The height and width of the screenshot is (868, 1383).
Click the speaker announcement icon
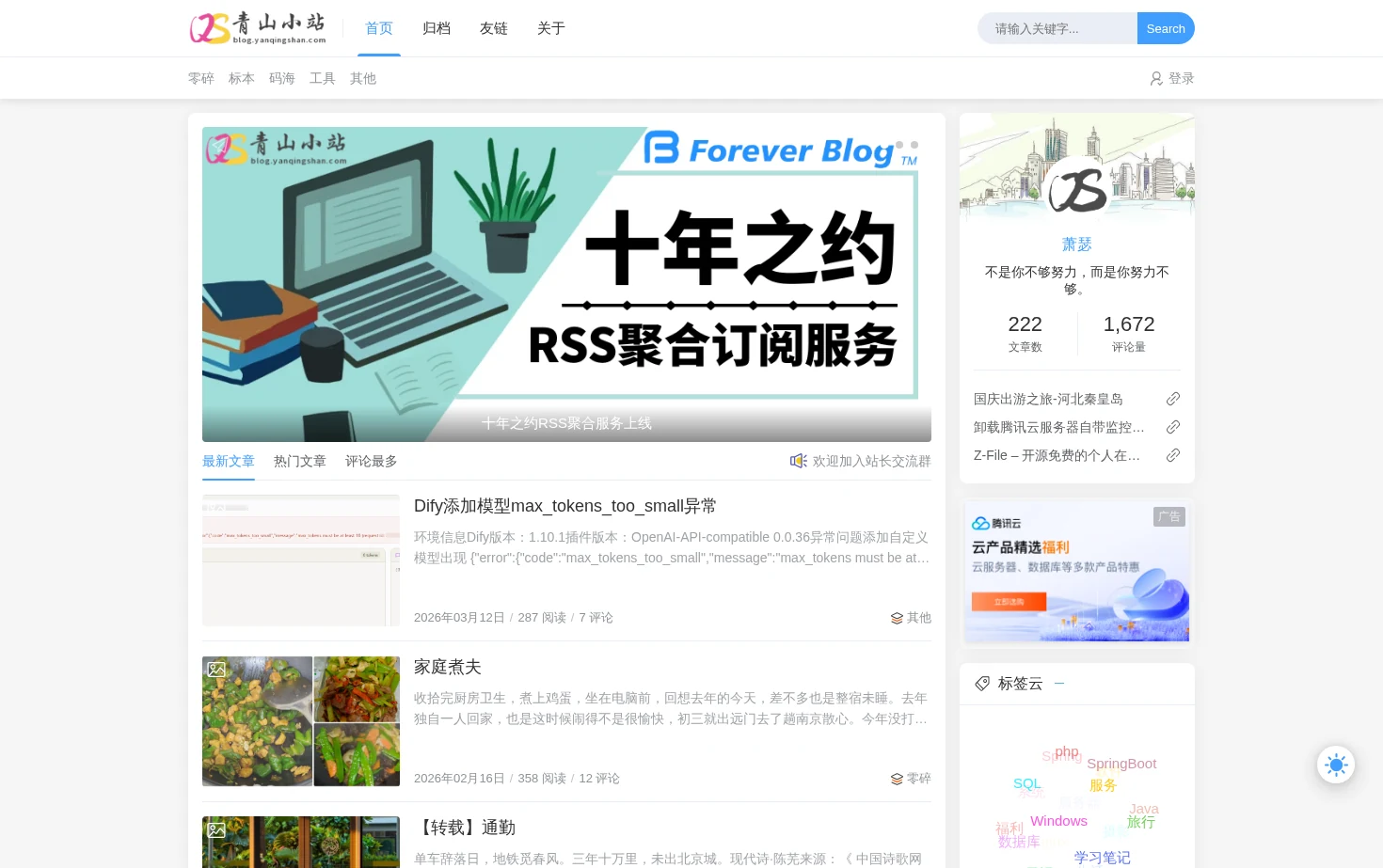[799, 461]
